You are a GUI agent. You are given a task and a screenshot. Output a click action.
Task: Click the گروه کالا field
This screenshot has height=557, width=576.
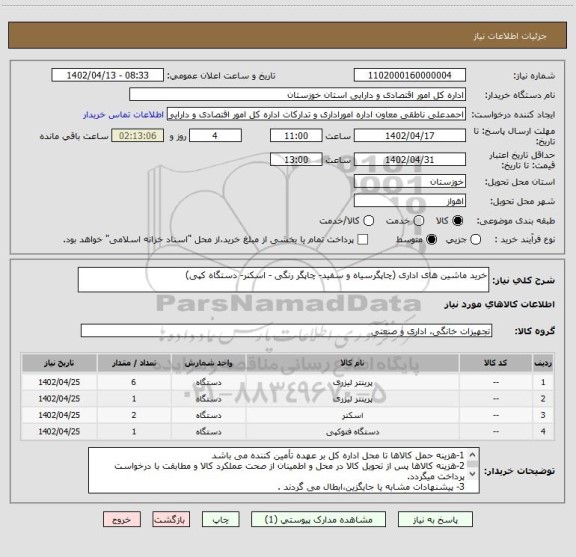click(x=286, y=331)
